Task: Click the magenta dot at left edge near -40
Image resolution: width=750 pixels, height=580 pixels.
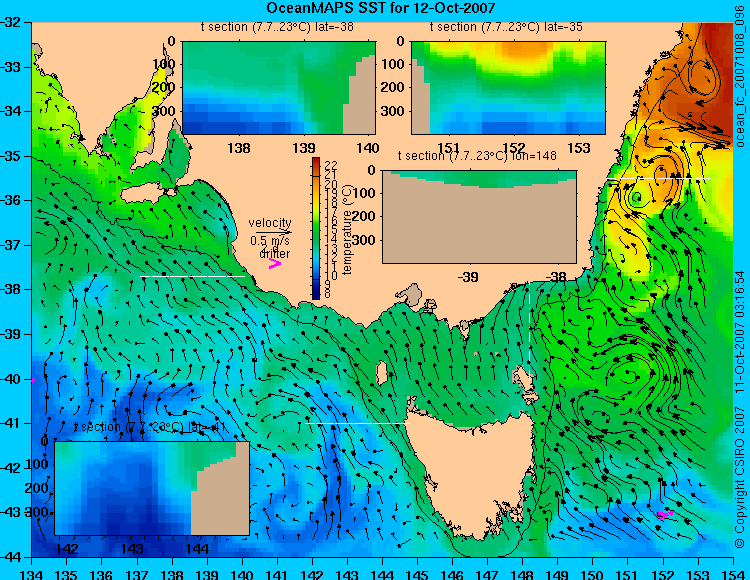Action: click(x=33, y=380)
